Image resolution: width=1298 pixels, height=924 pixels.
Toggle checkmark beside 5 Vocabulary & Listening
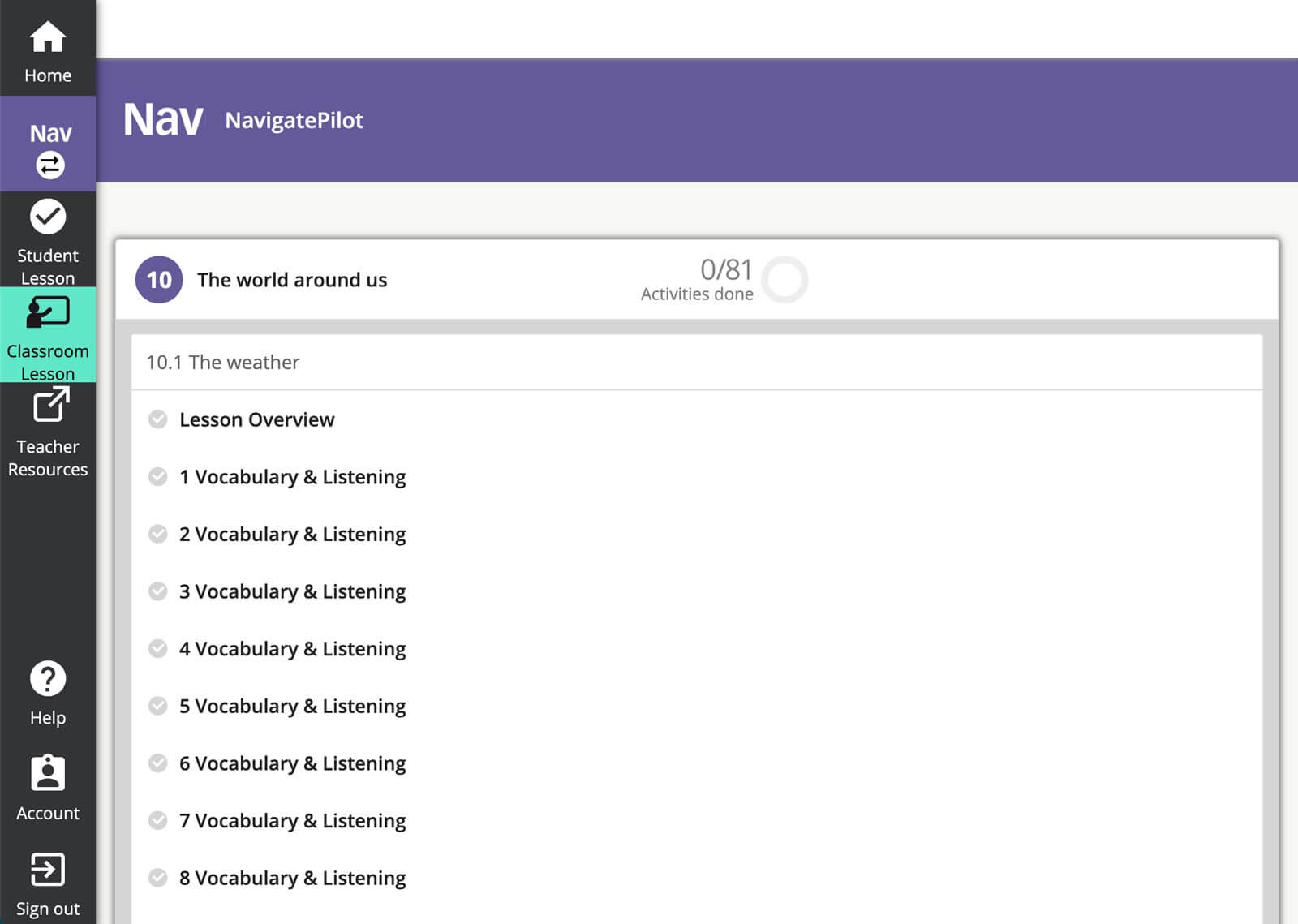[157, 706]
